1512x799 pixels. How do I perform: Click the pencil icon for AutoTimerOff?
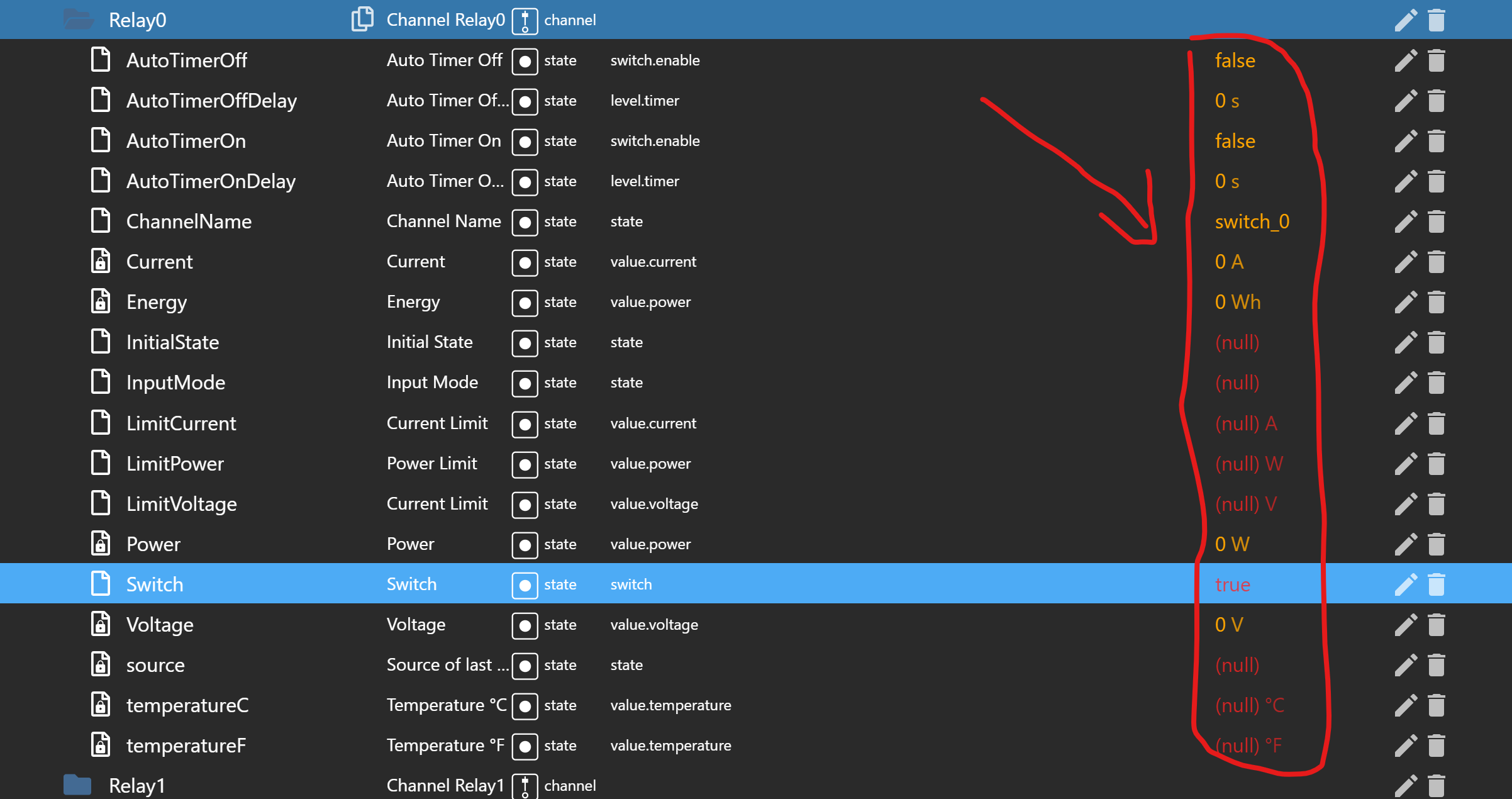coord(1406,60)
